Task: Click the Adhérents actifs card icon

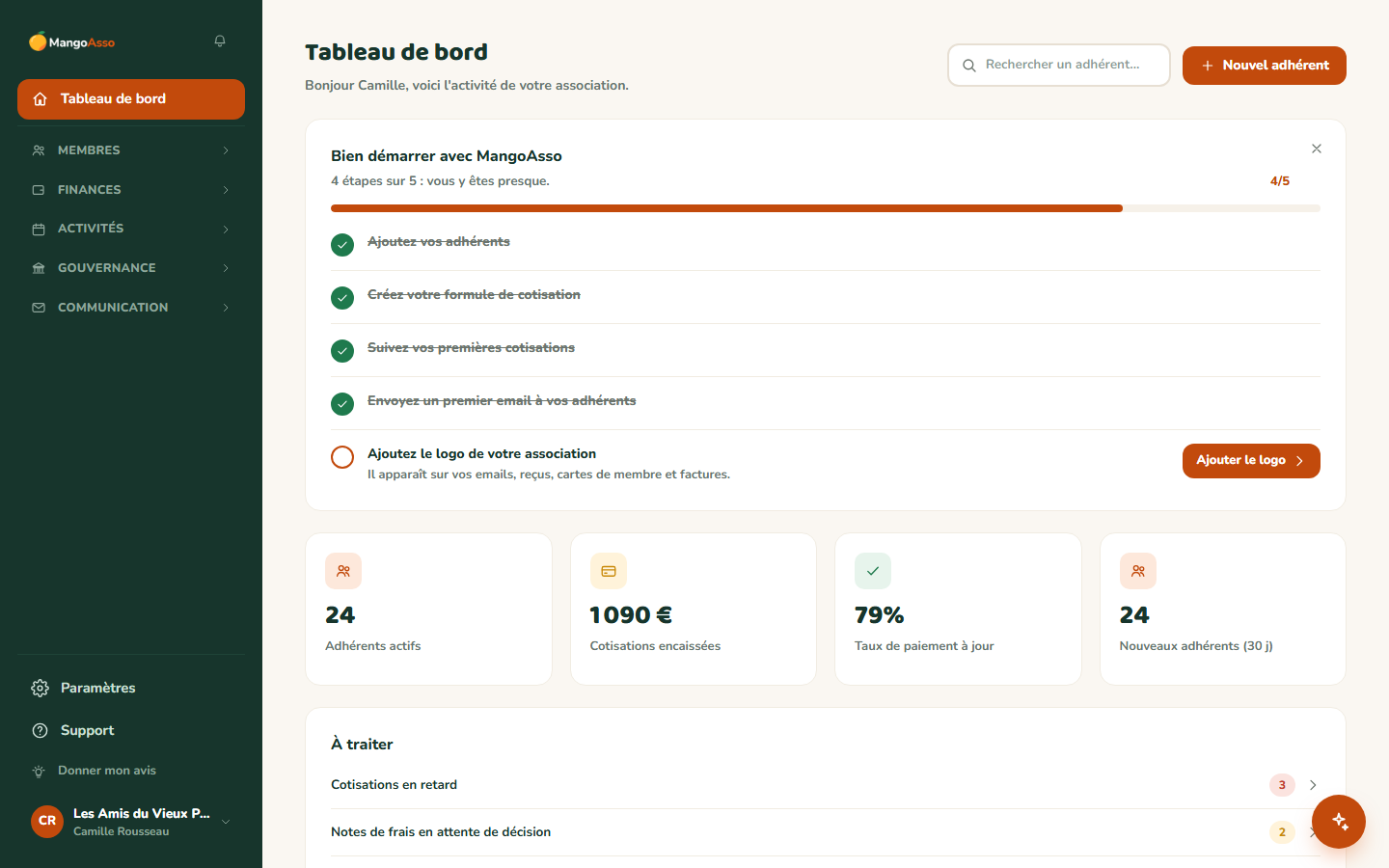Action: (x=343, y=571)
